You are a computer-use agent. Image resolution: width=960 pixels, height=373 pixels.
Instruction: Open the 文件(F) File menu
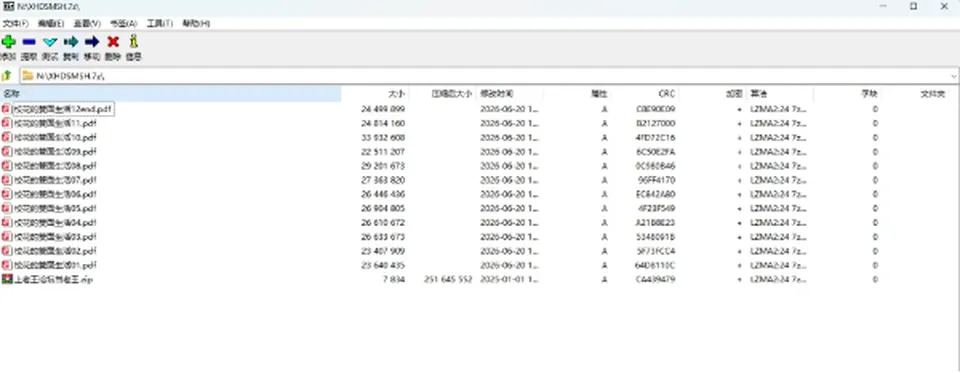[15, 23]
